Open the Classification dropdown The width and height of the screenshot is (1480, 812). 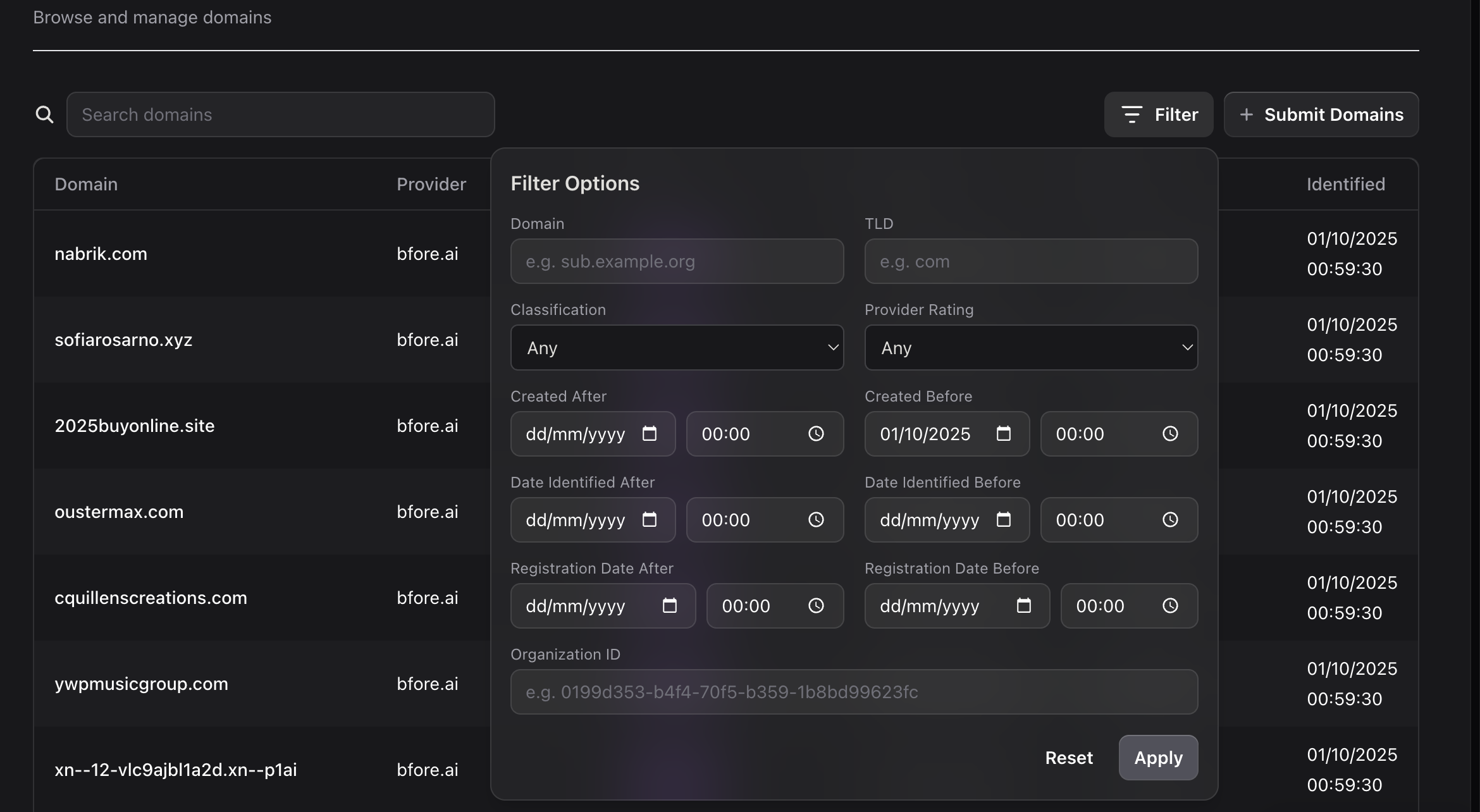(x=677, y=348)
